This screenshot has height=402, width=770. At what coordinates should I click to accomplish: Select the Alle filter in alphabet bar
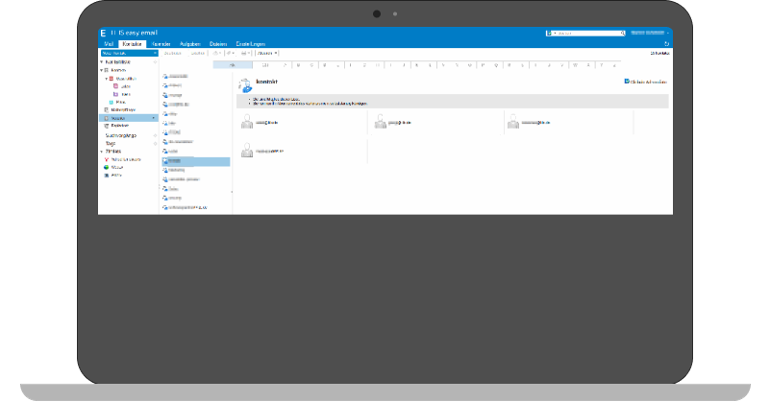click(232, 64)
